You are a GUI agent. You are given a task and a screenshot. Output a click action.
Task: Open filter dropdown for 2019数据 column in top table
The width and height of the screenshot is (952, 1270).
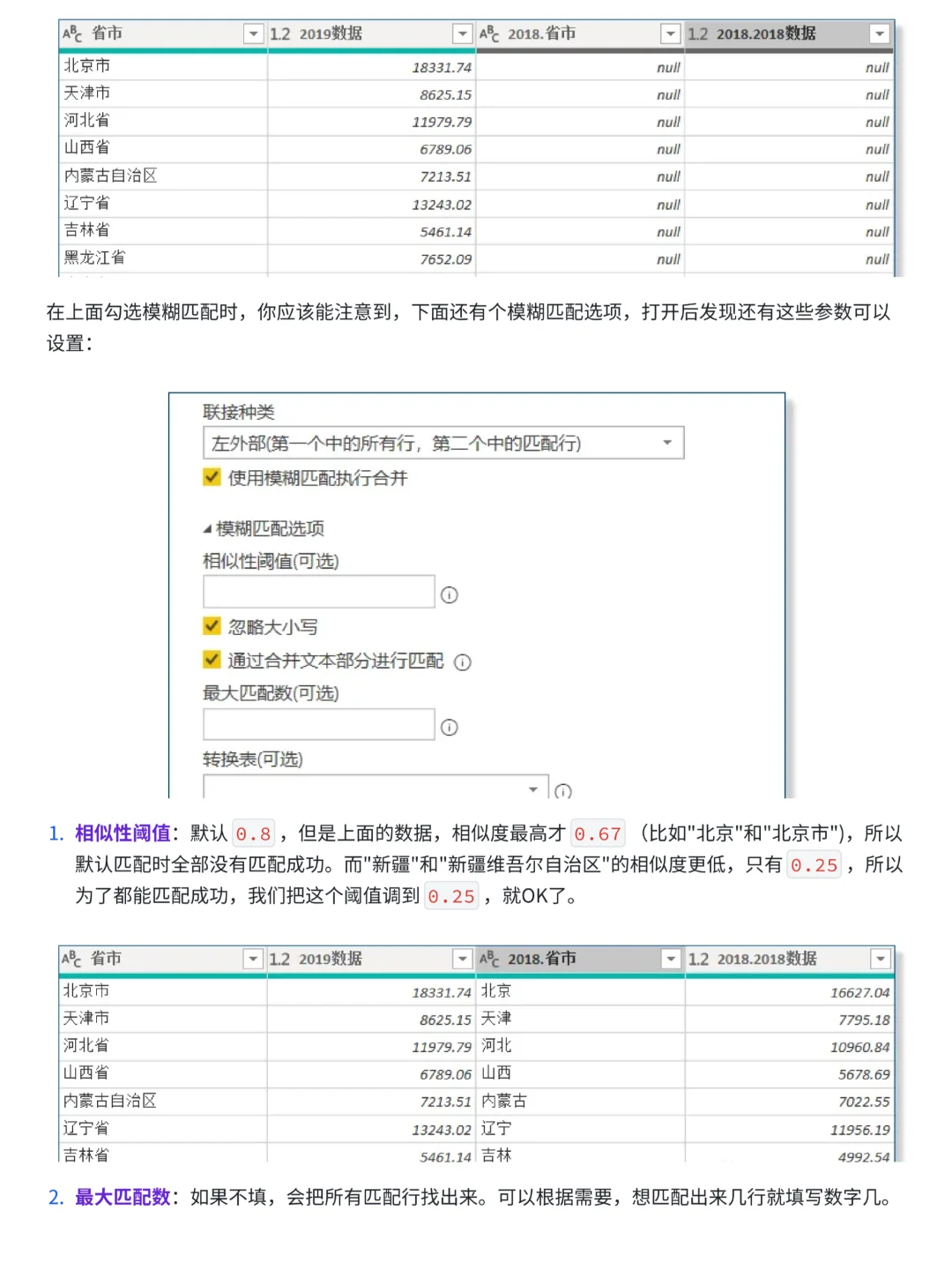[x=462, y=34]
